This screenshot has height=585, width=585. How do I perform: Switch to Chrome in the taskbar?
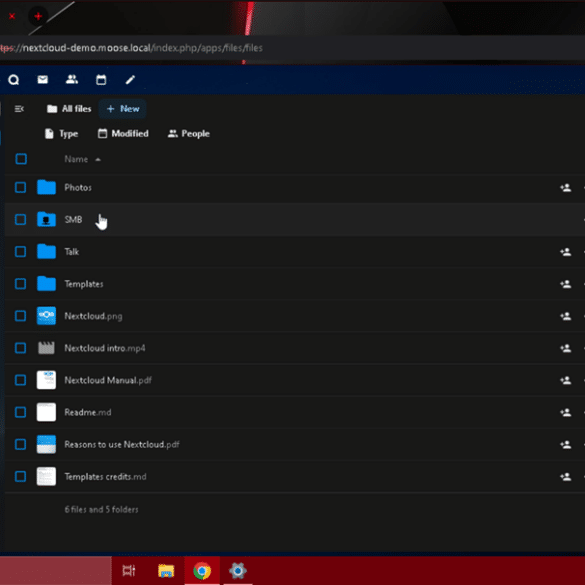[202, 570]
